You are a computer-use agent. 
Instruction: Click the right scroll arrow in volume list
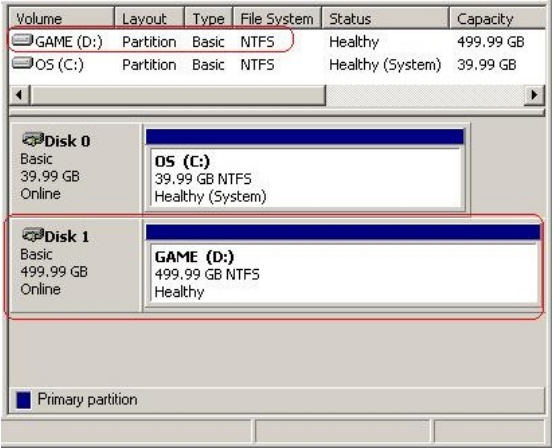pos(534,95)
